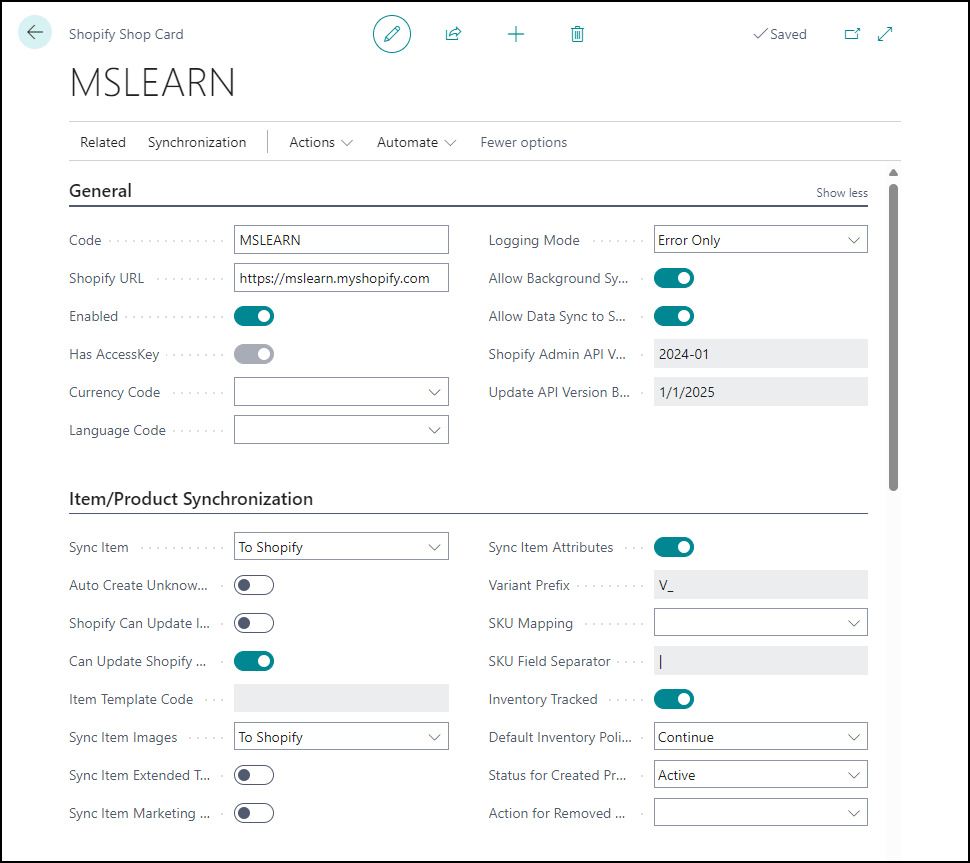Open the Sync Item Images dropdown
This screenshot has height=863, width=970.
click(341, 736)
